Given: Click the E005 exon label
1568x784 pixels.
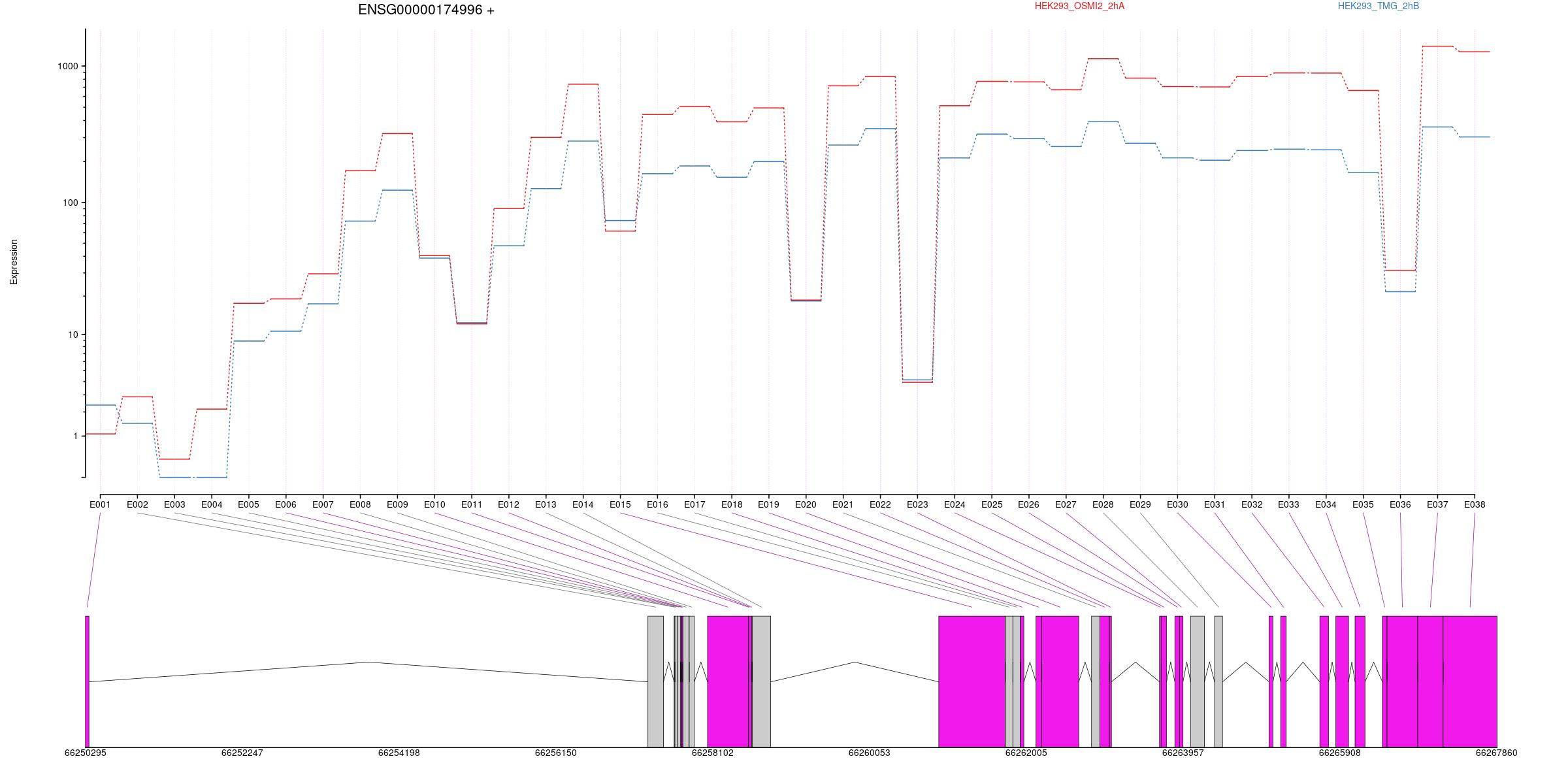Looking at the screenshot, I should (x=248, y=504).
